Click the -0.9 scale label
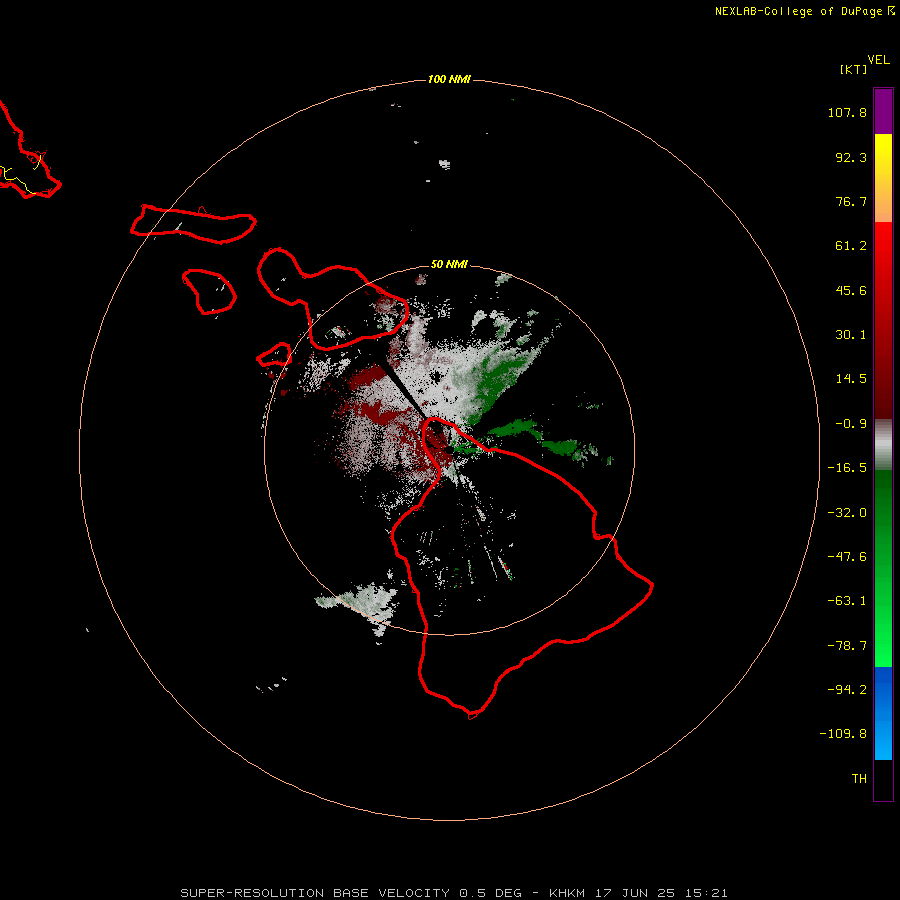Viewport: 900px width, 900px height. [x=851, y=424]
